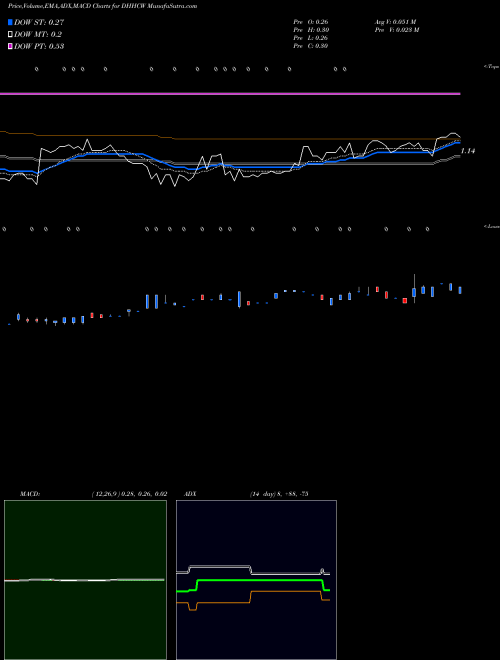Click the chart title mentioning MunafaSutra.com

[x=102, y=6]
